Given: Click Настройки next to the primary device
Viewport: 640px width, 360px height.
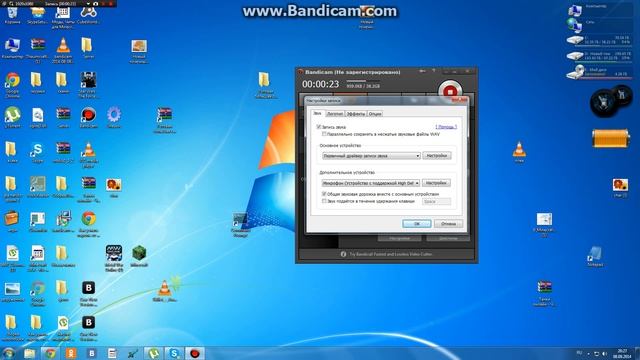Looking at the screenshot, I should (x=437, y=156).
